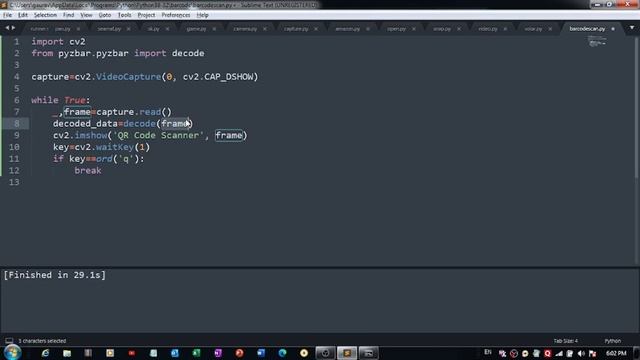This screenshot has width=640, height=360.
Task: Change syntax from Python in status bar
Action: [612, 341]
